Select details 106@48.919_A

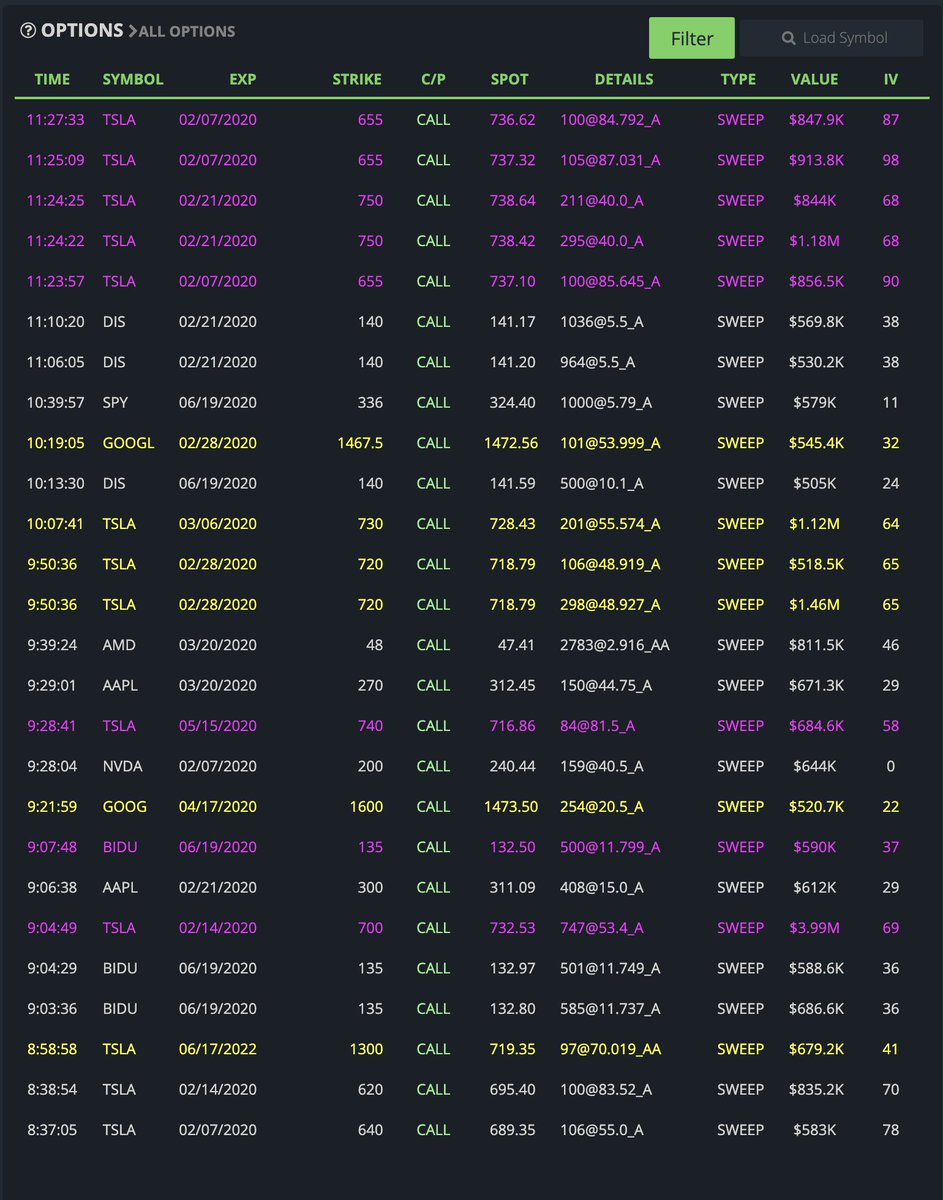pyautogui.click(x=610, y=564)
